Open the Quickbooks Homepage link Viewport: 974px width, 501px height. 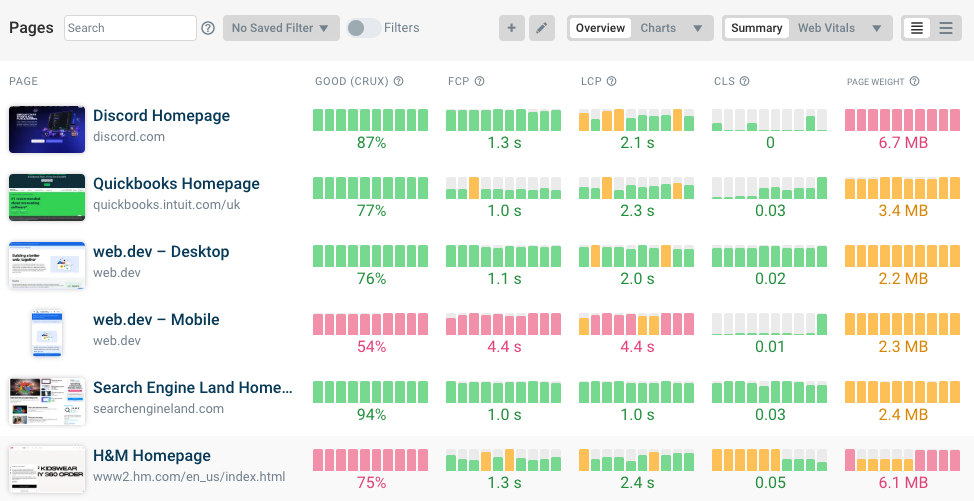pos(176,184)
